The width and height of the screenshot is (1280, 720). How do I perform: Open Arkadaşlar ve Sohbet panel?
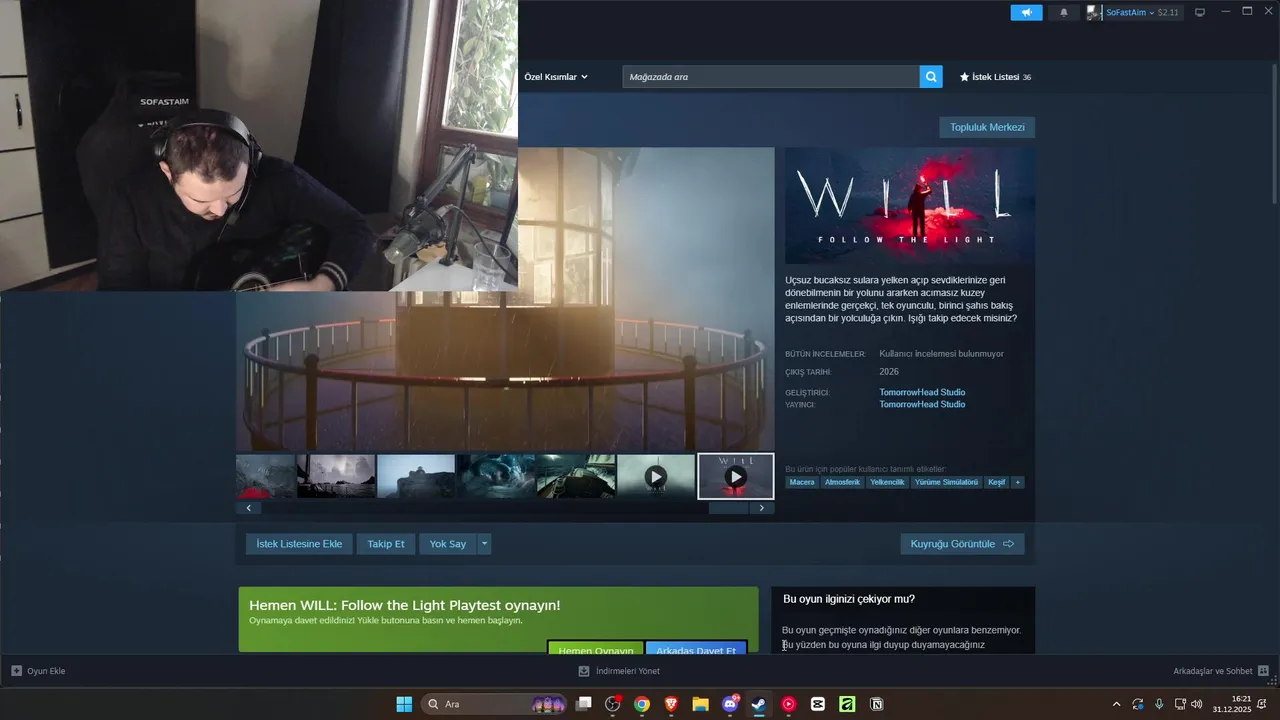coord(1221,671)
